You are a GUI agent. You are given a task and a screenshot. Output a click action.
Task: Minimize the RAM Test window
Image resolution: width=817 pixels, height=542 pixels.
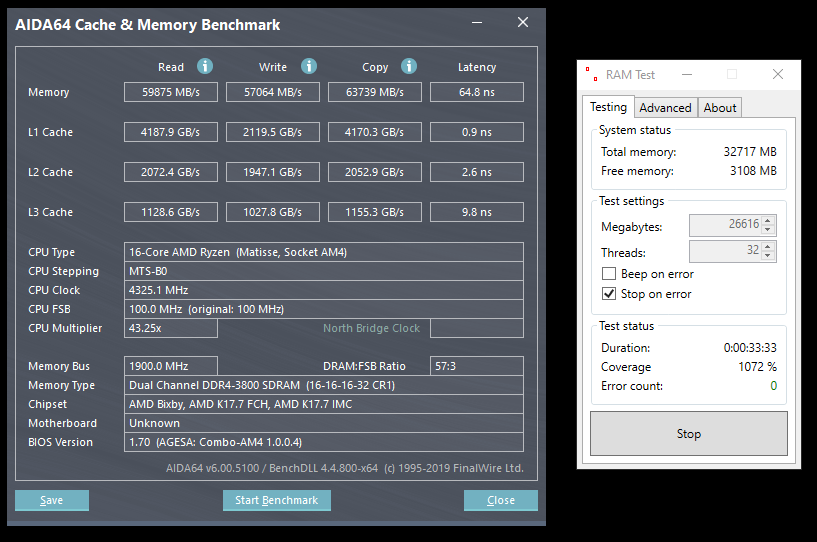[x=687, y=75]
